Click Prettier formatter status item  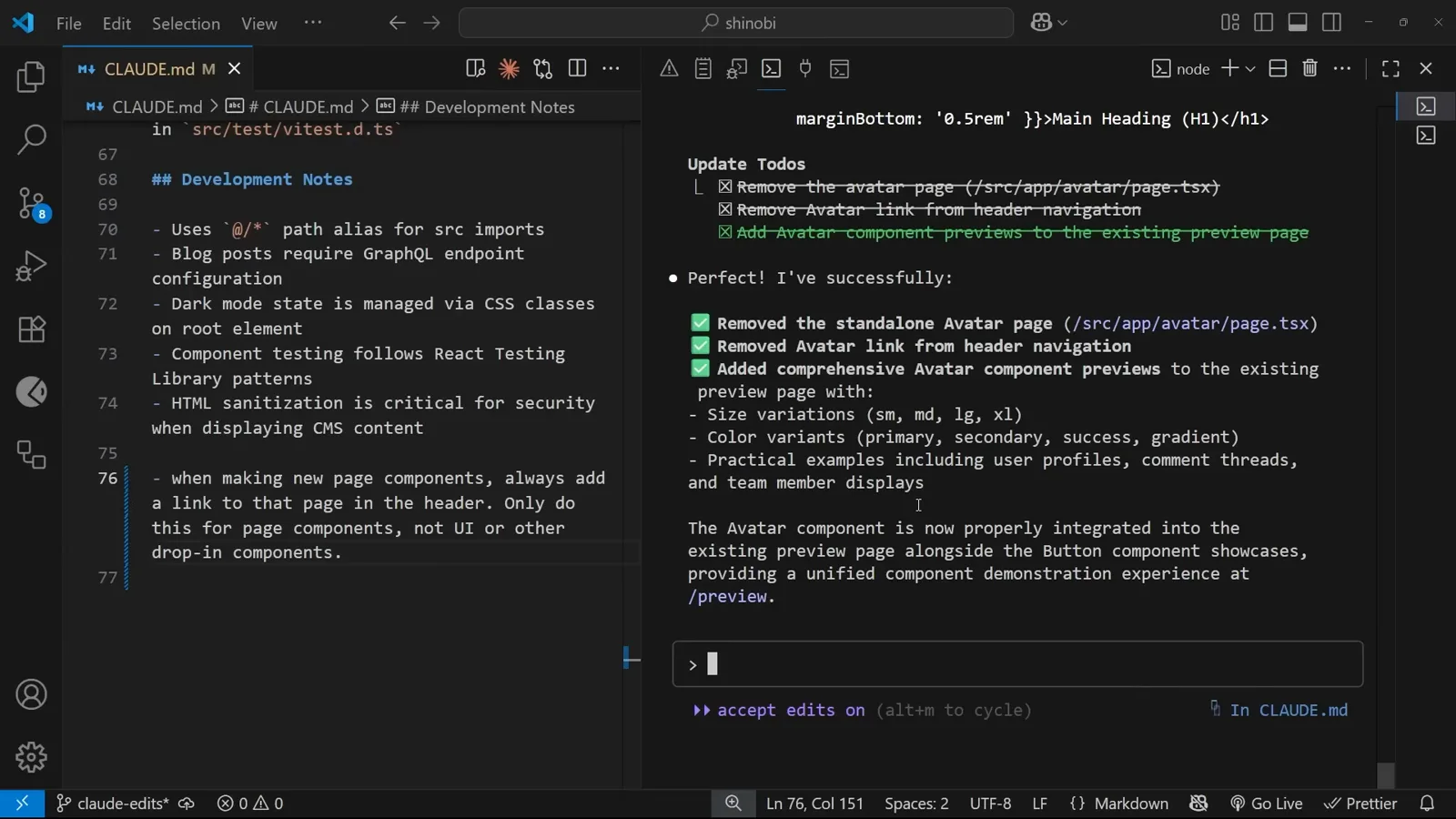tap(1360, 804)
